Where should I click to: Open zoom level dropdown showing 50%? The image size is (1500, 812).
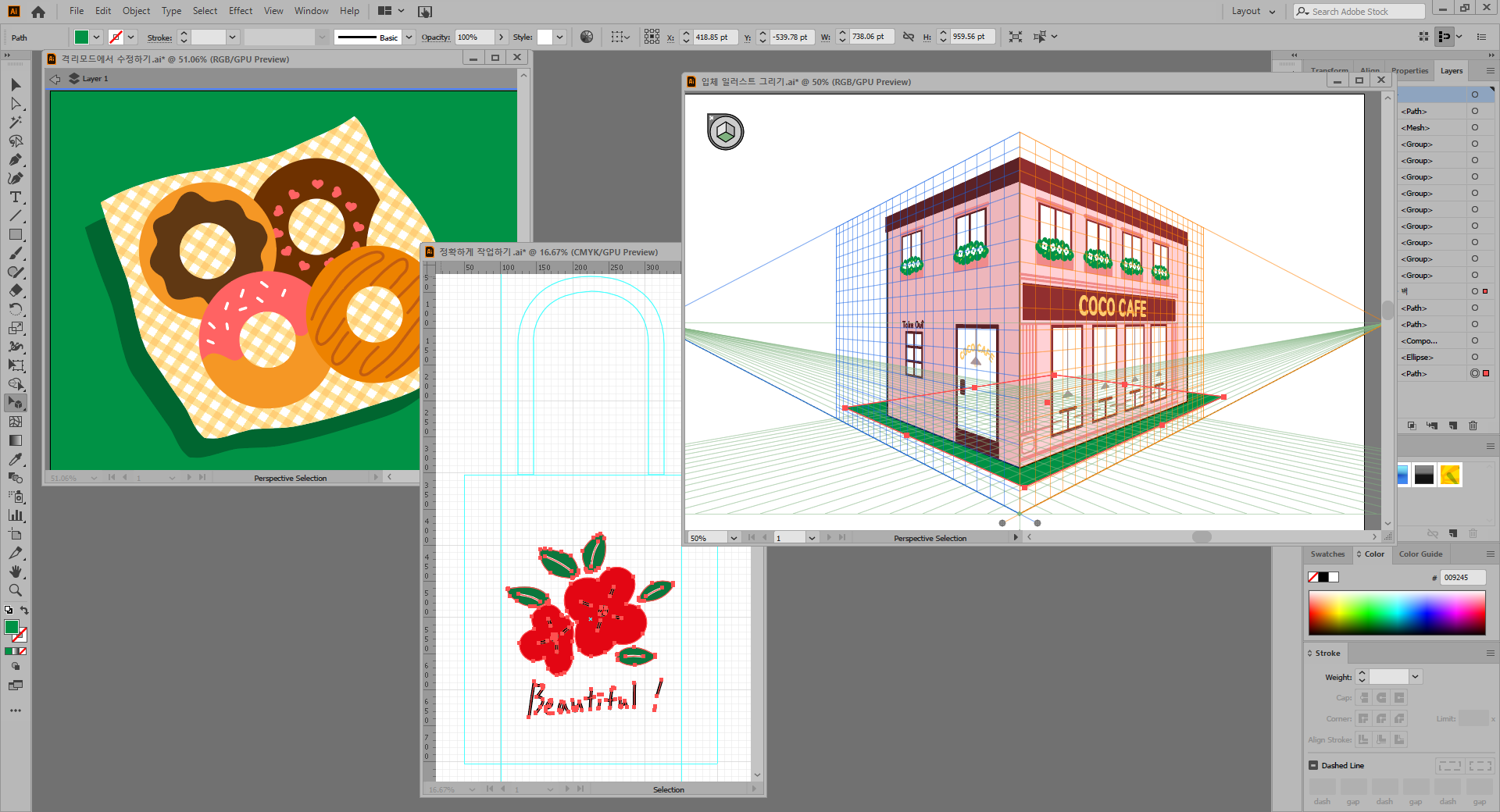(x=733, y=538)
